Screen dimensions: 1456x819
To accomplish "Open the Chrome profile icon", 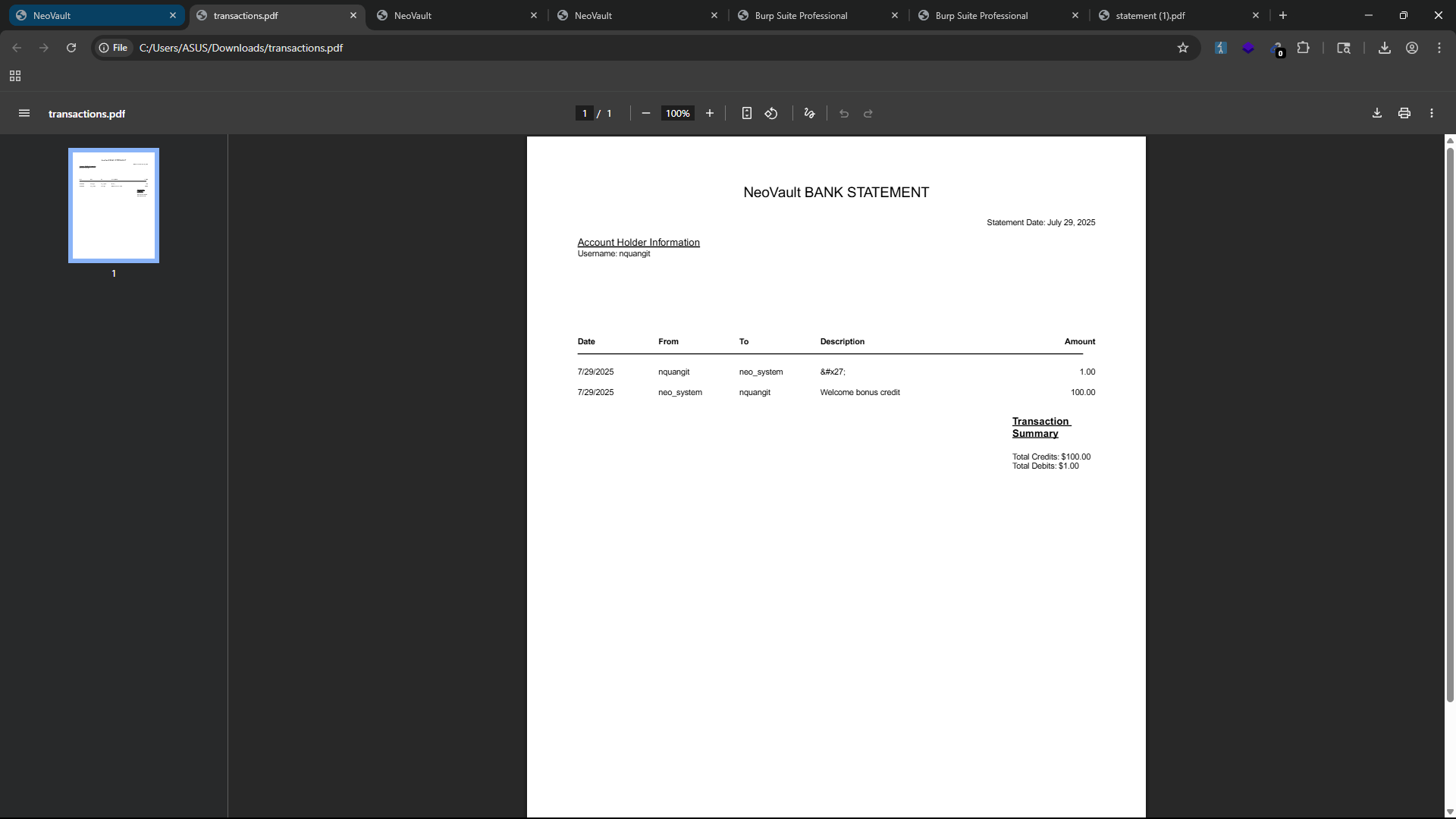I will [x=1412, y=48].
